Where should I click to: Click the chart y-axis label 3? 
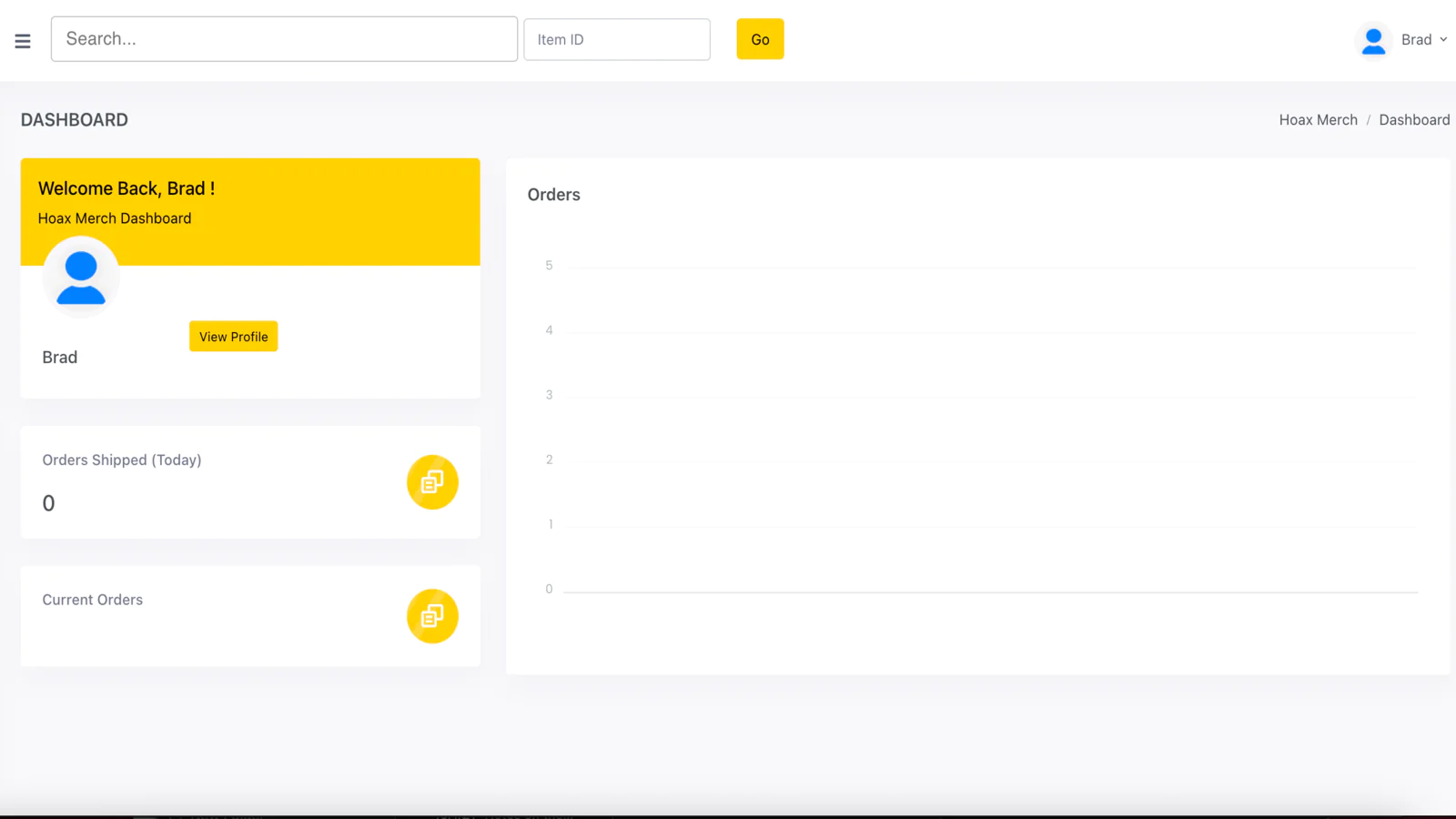pyautogui.click(x=549, y=395)
